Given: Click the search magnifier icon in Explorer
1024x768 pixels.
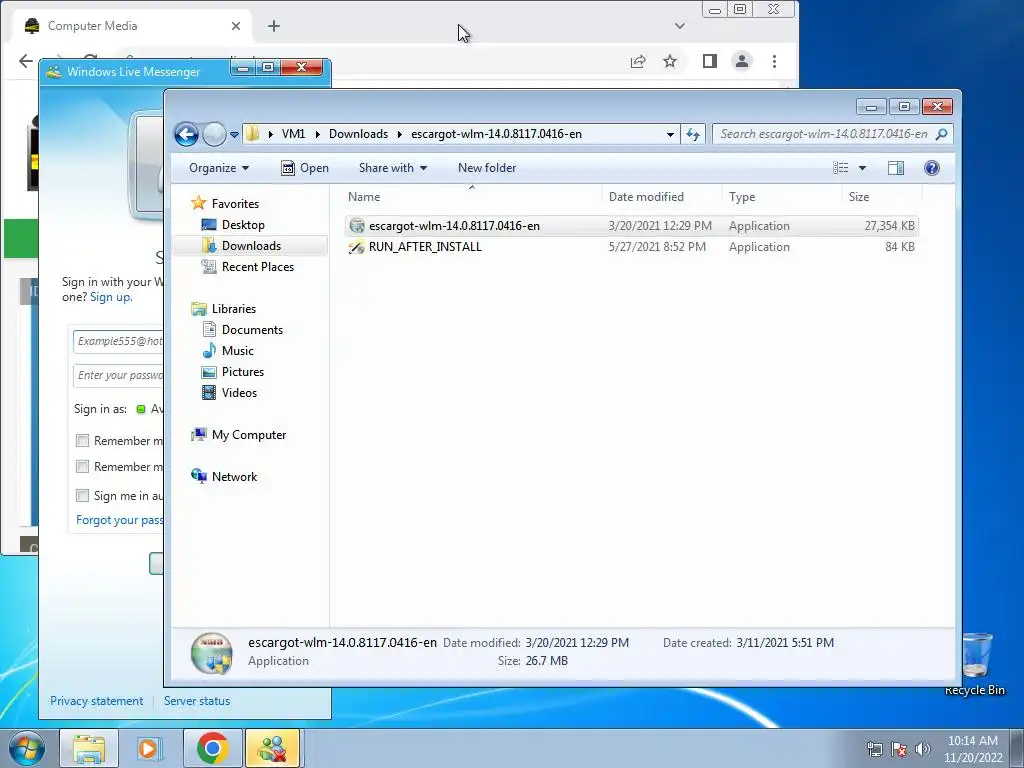Looking at the screenshot, I should click(941, 134).
